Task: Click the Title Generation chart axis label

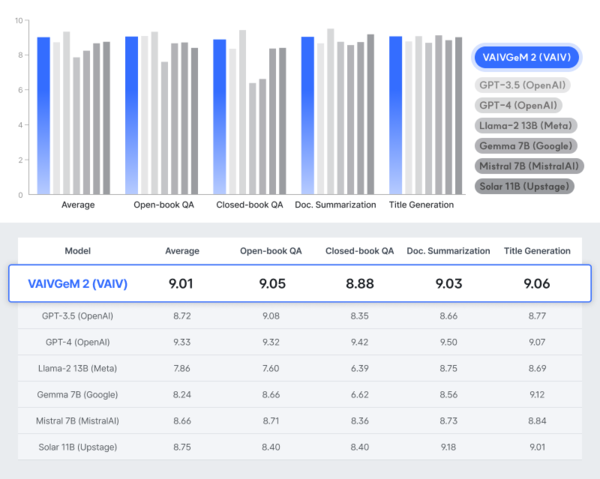Action: 423,205
